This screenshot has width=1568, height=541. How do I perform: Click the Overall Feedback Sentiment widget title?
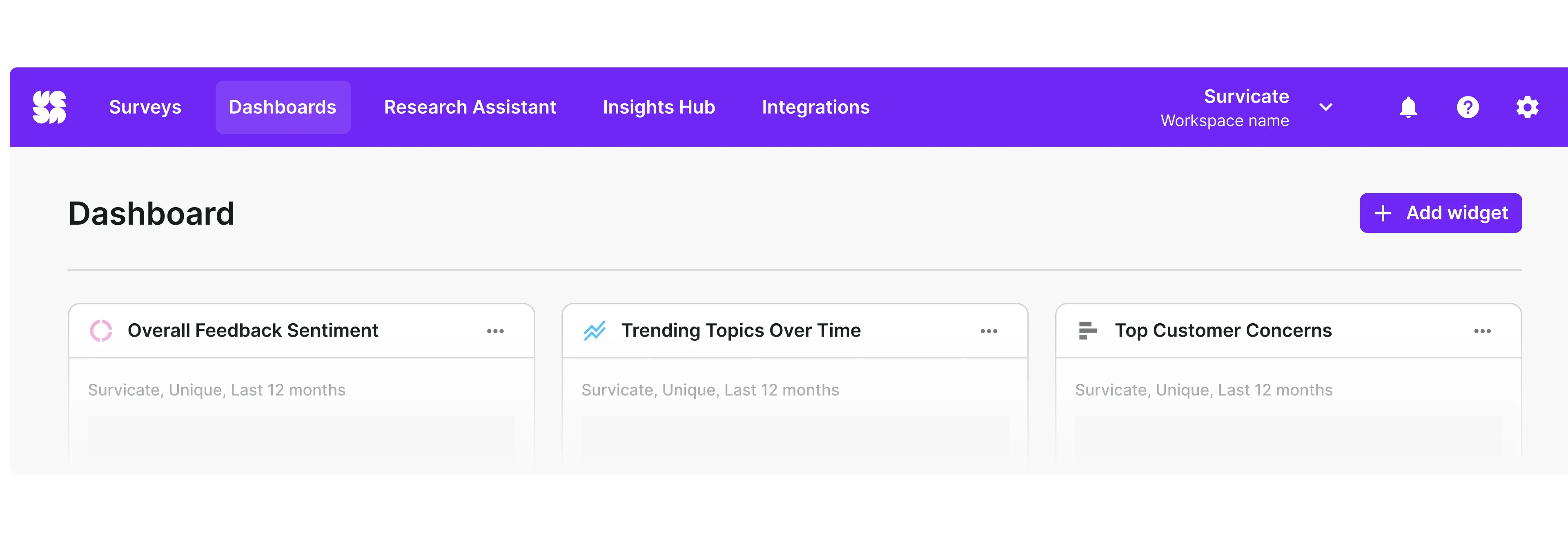click(x=253, y=330)
